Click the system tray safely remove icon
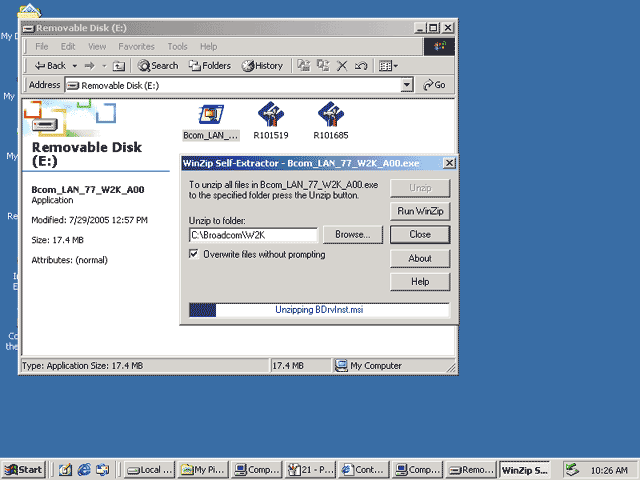The height and width of the screenshot is (480, 640). (x=572, y=470)
